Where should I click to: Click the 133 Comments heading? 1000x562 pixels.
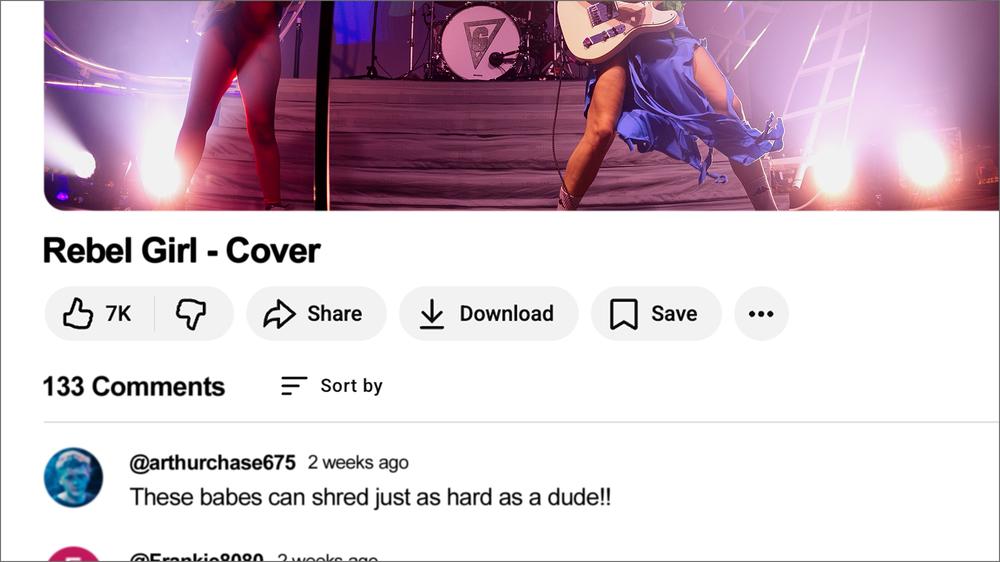point(134,387)
